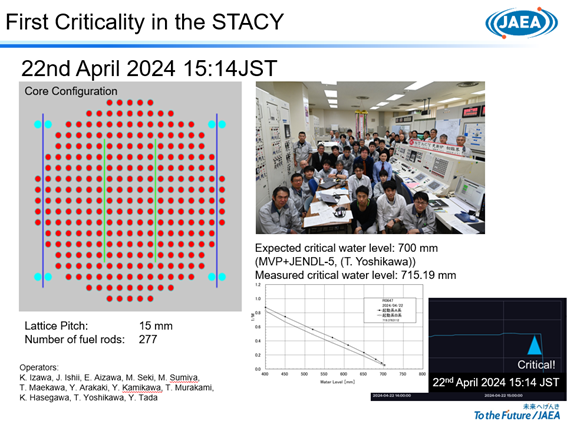Click the blue triangle marker above 'Critical!'
567x424 pixels.
point(534,346)
